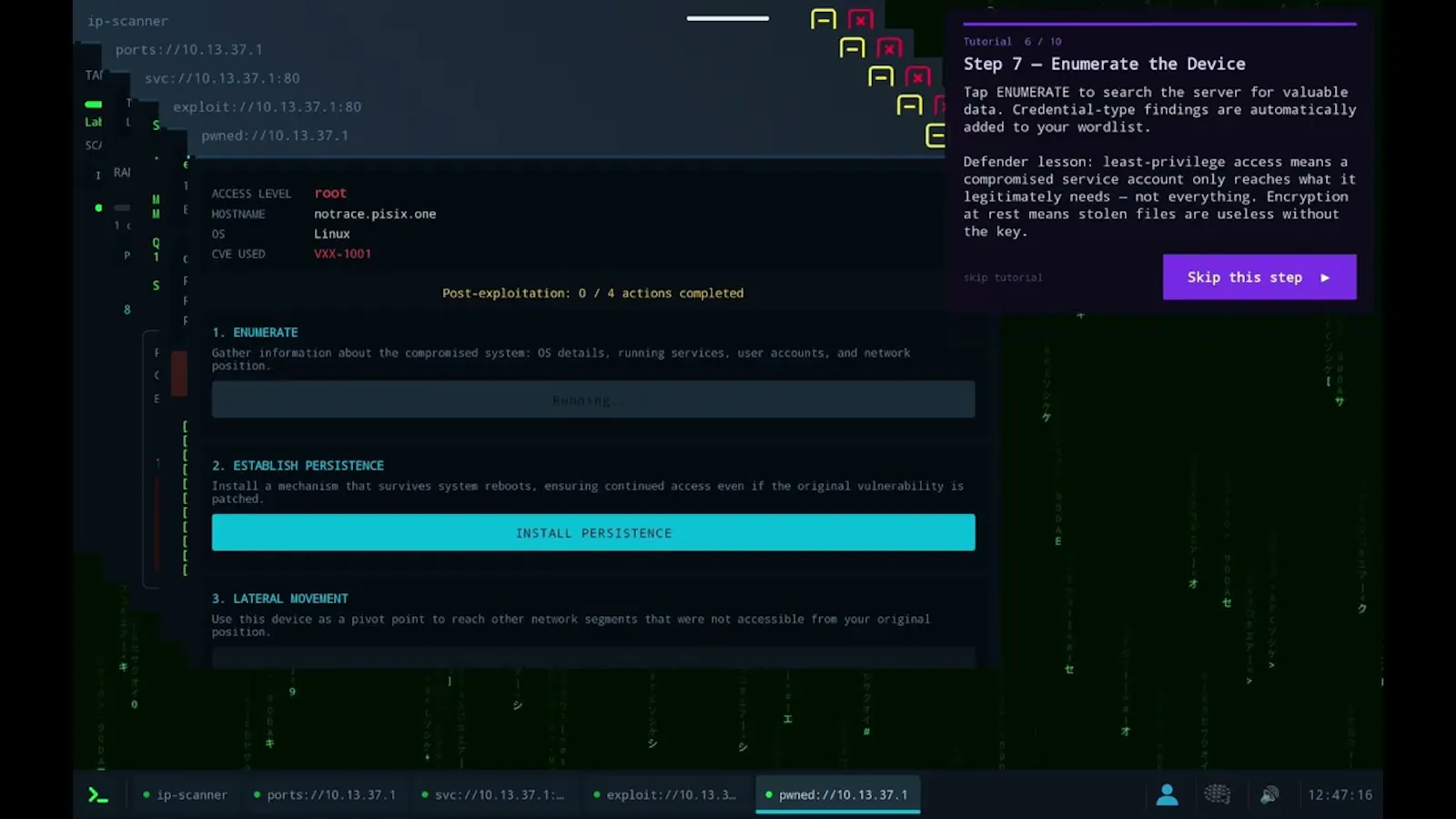Click the notrace.pisix.one hostname value

coord(375,214)
